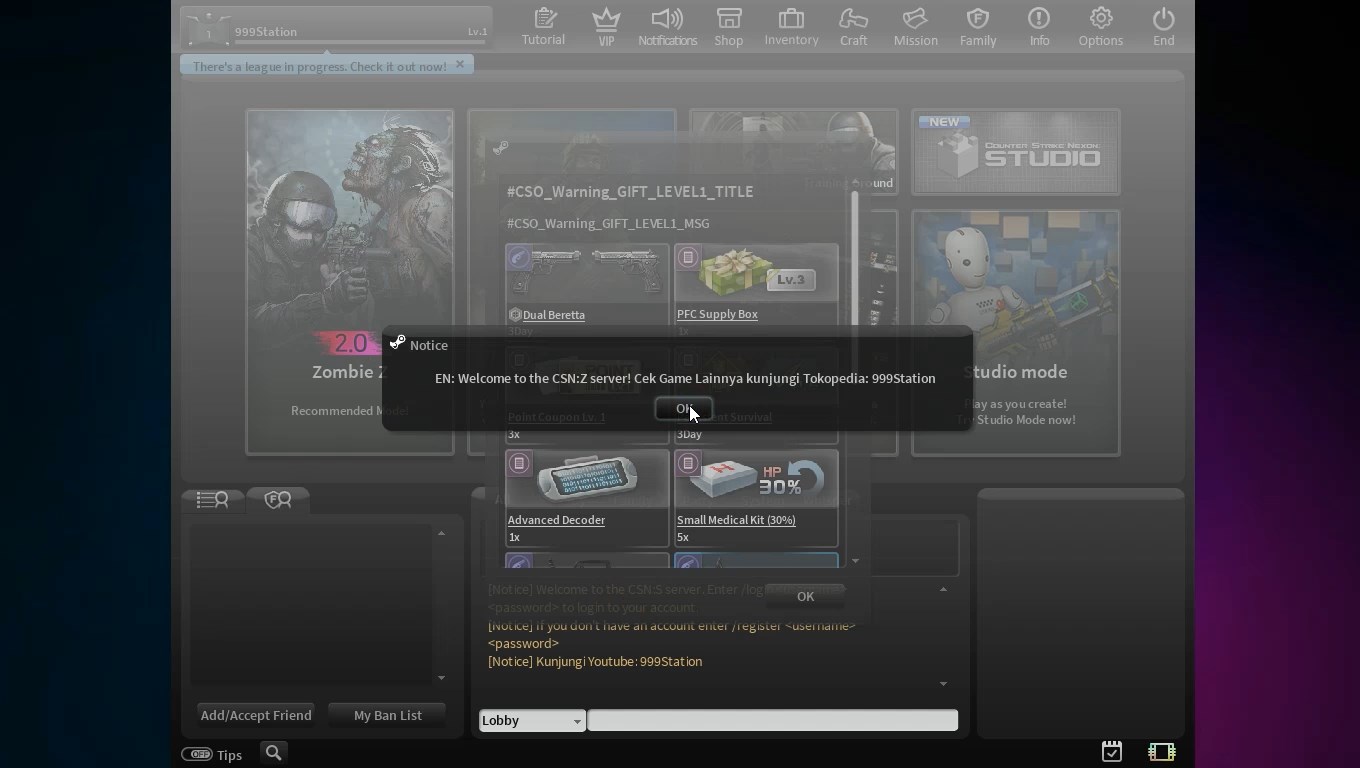Image resolution: width=1360 pixels, height=768 pixels.
Task: Click the Kunjungi Youtube: 999Station notice line
Action: tap(595, 661)
